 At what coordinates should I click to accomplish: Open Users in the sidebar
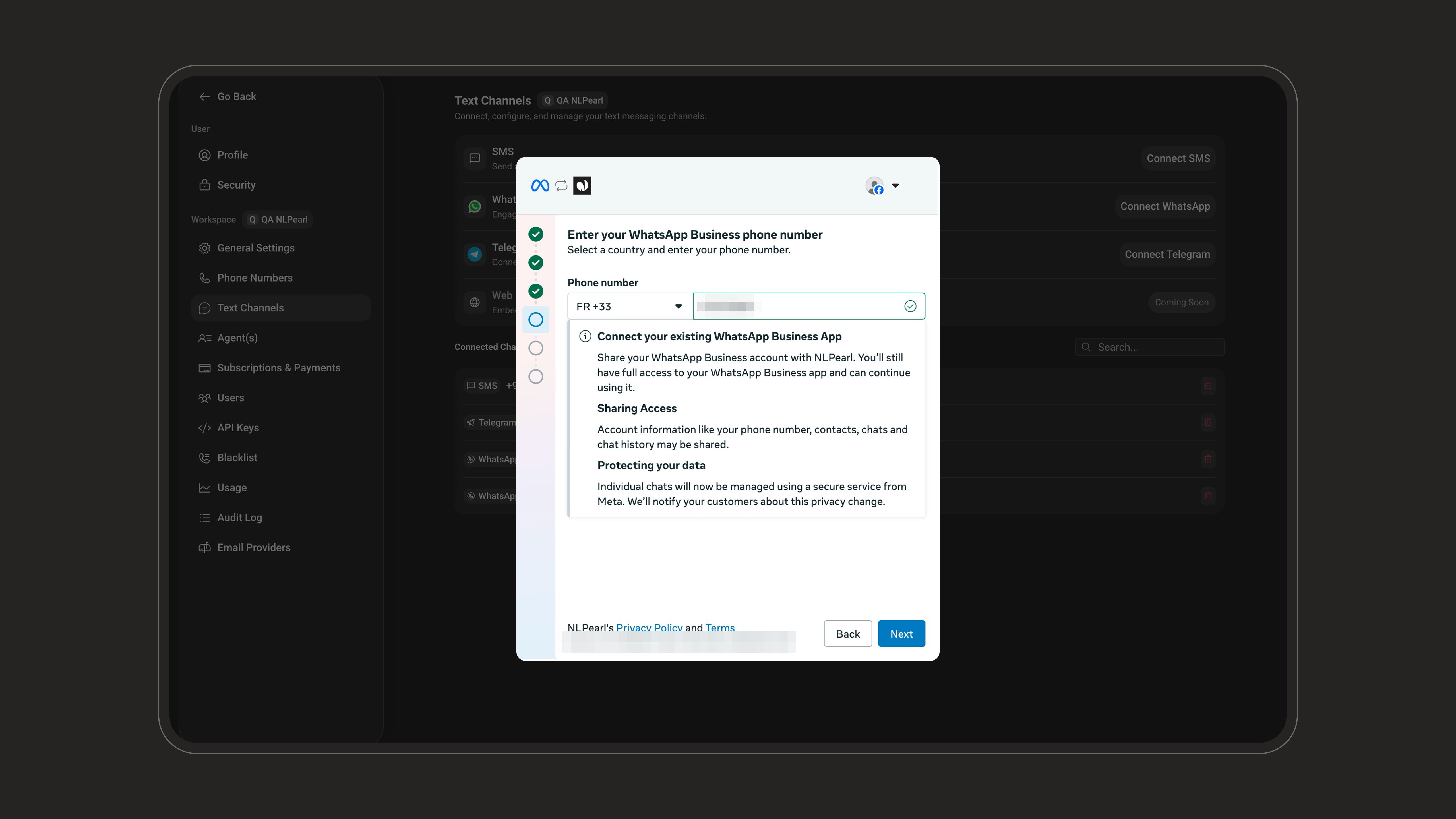coord(280,397)
